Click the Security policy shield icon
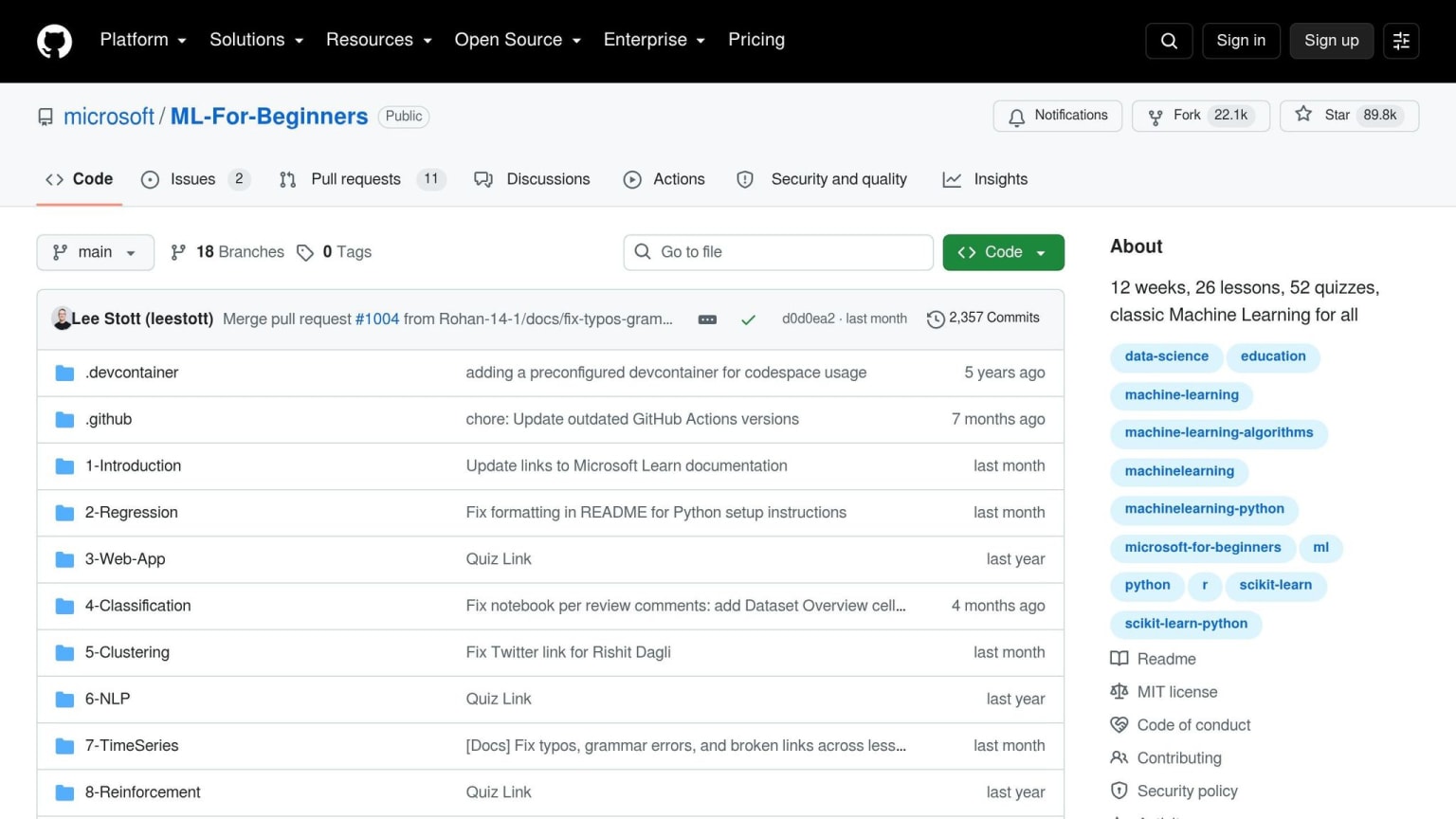The width and height of the screenshot is (1456, 819). click(1119, 791)
